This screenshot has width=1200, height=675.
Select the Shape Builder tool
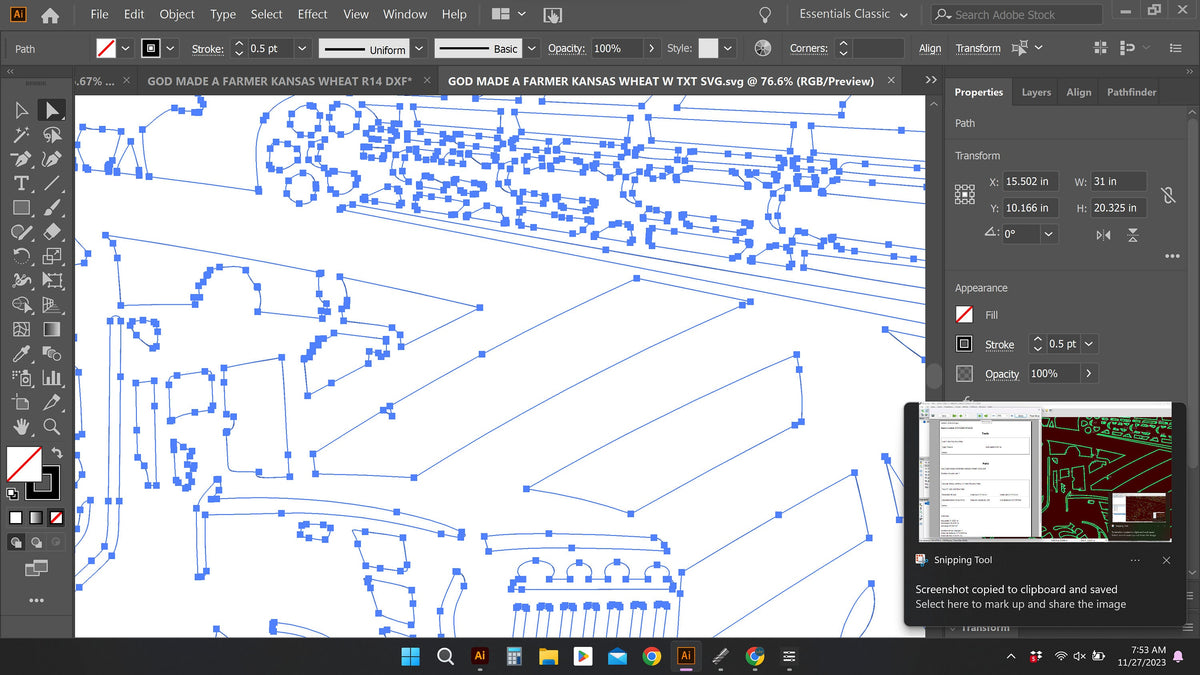point(21,305)
